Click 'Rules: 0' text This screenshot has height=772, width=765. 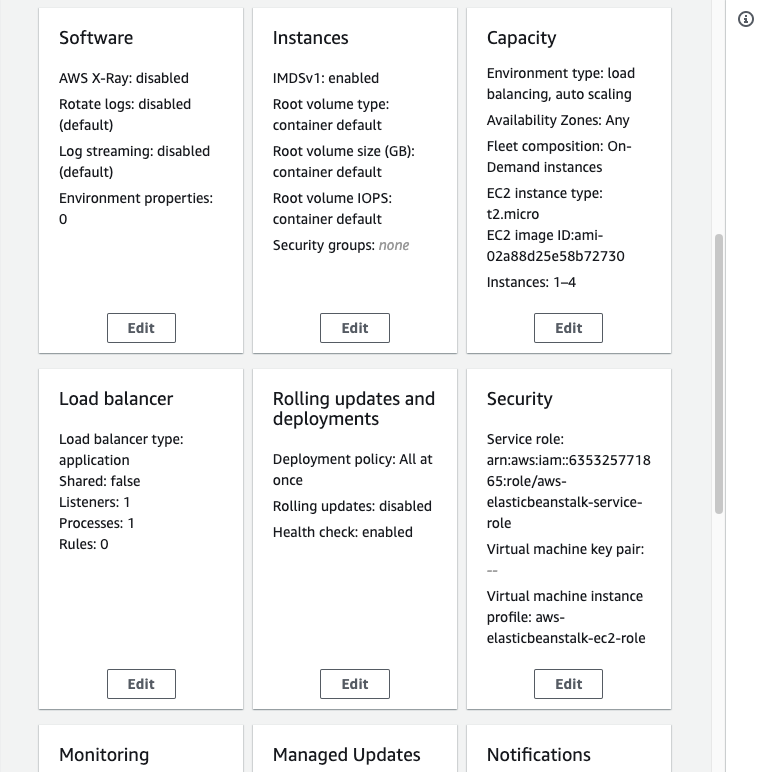coord(84,544)
